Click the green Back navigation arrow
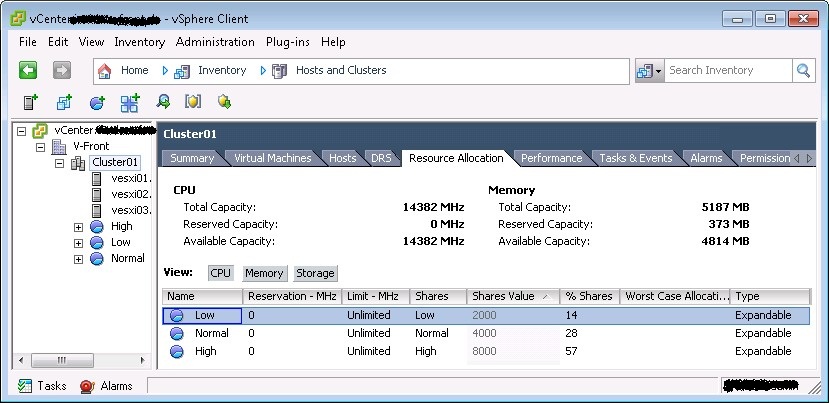Image resolution: width=829 pixels, height=403 pixels. (x=28, y=70)
